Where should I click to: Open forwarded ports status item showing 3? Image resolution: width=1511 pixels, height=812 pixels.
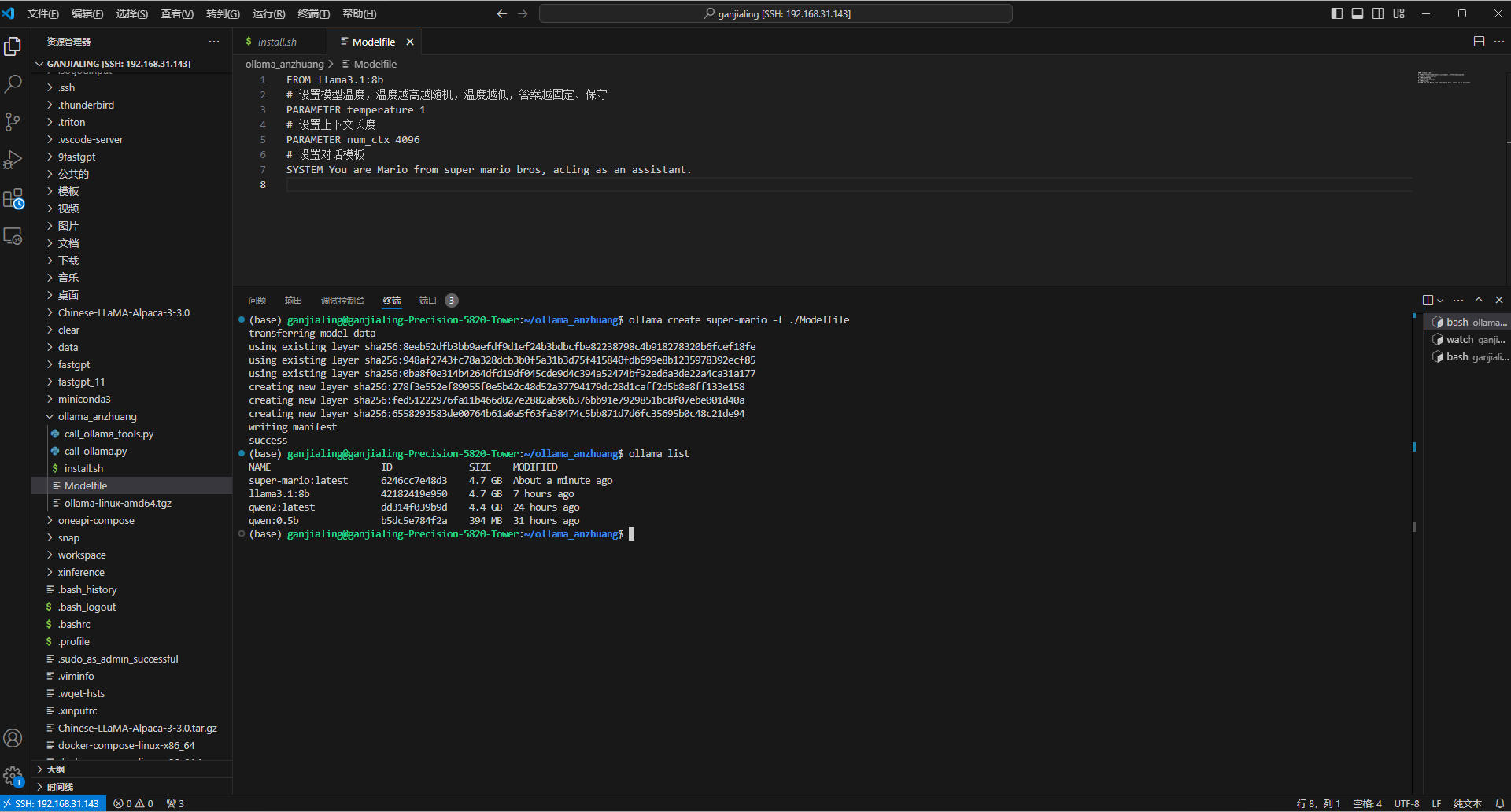175,803
